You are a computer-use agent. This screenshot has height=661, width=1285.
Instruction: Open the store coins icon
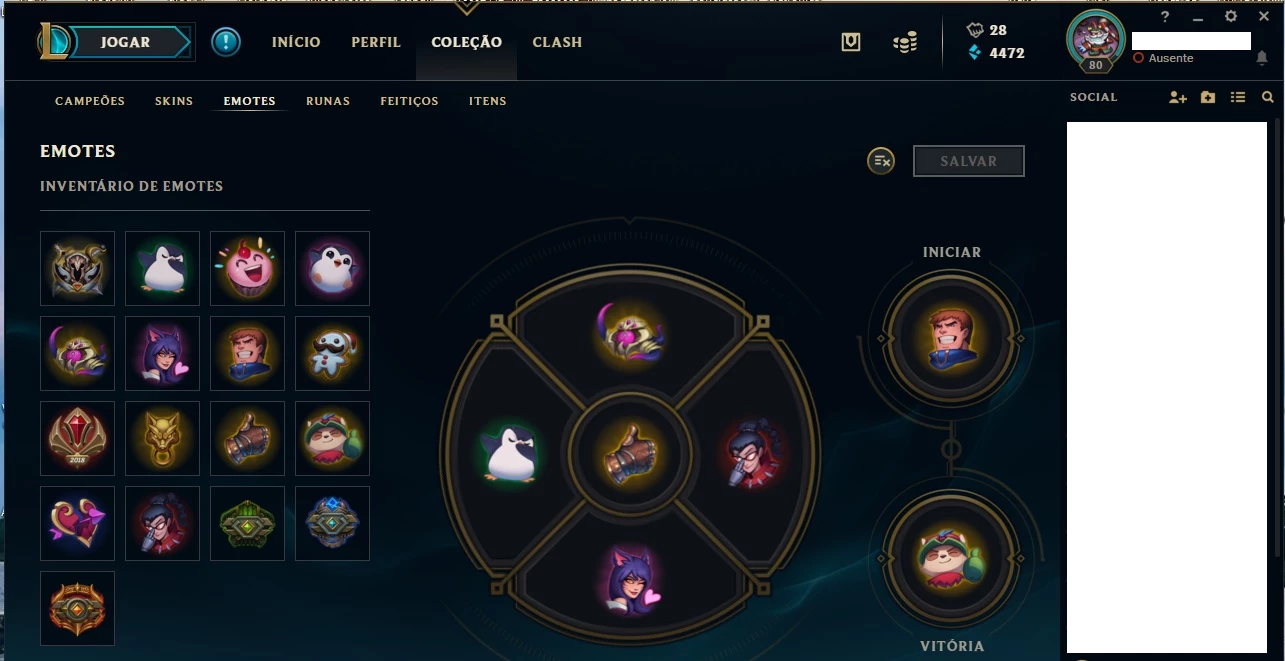point(905,42)
